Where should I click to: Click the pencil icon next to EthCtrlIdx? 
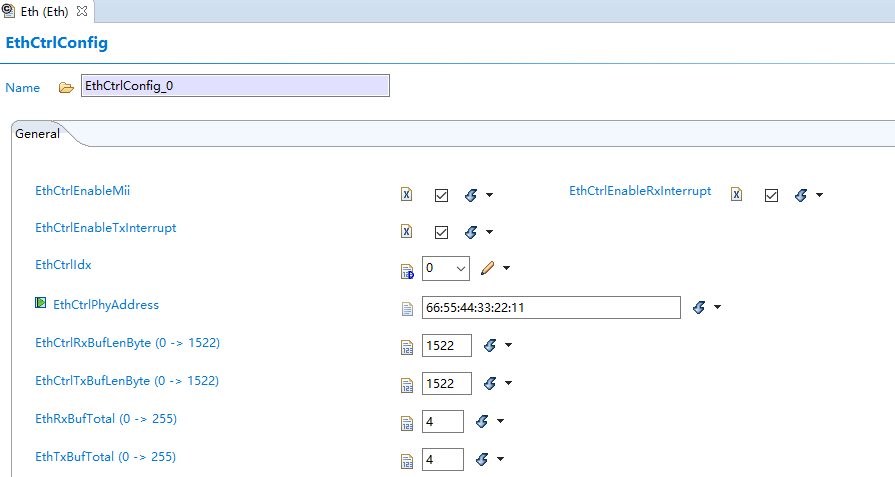488,268
